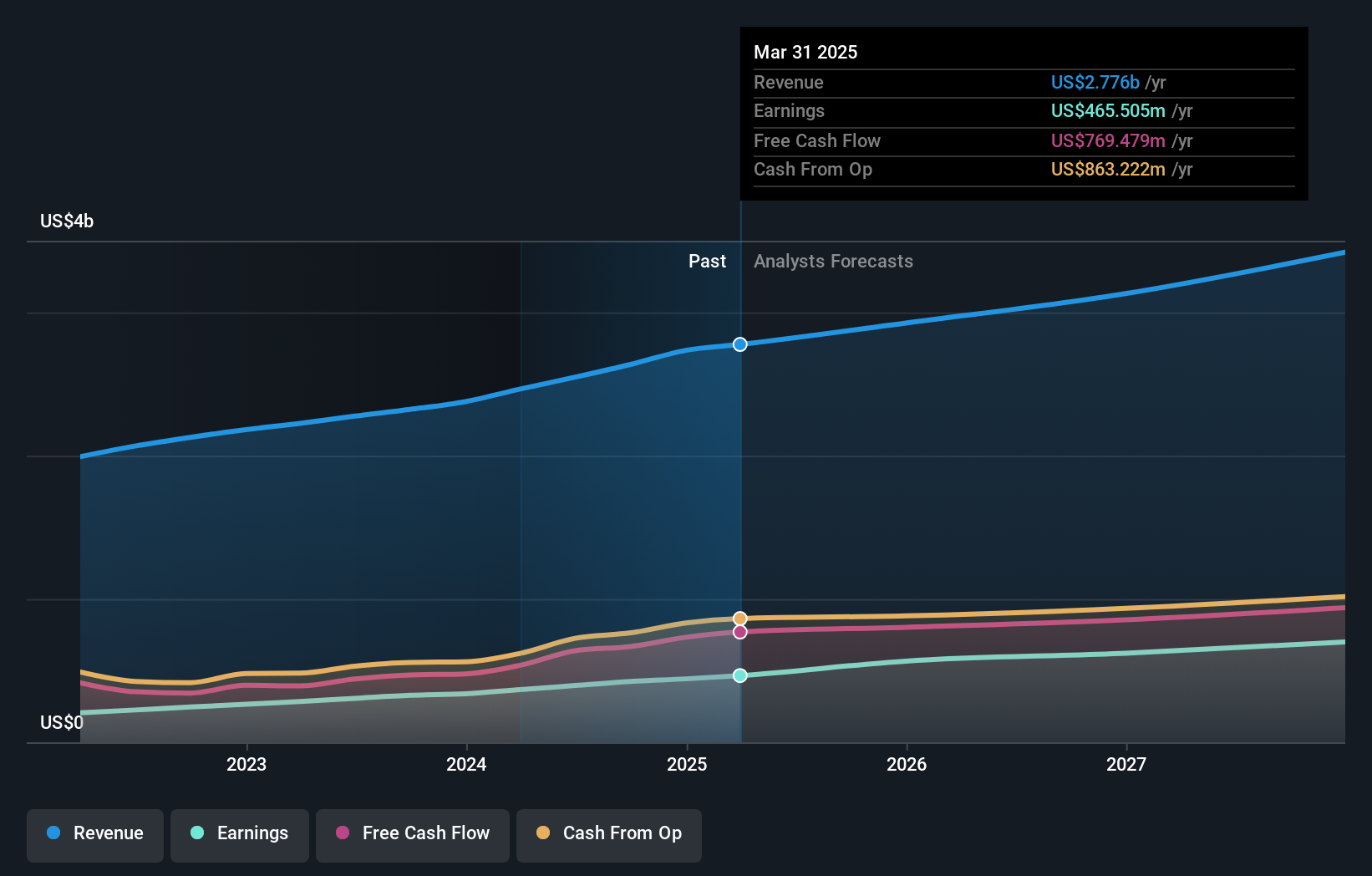Toggle the Revenue legend button
The height and width of the screenshot is (876, 1372).
pyautogui.click(x=95, y=835)
